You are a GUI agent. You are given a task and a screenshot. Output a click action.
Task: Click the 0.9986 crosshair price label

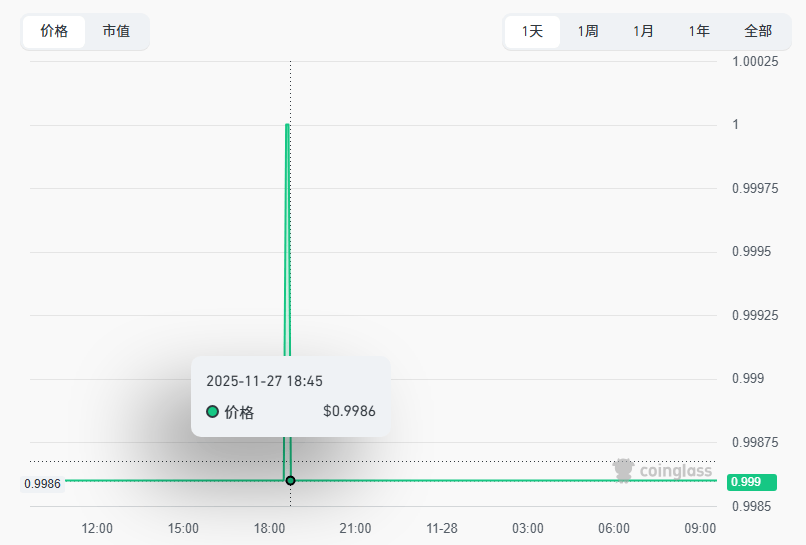(x=42, y=484)
